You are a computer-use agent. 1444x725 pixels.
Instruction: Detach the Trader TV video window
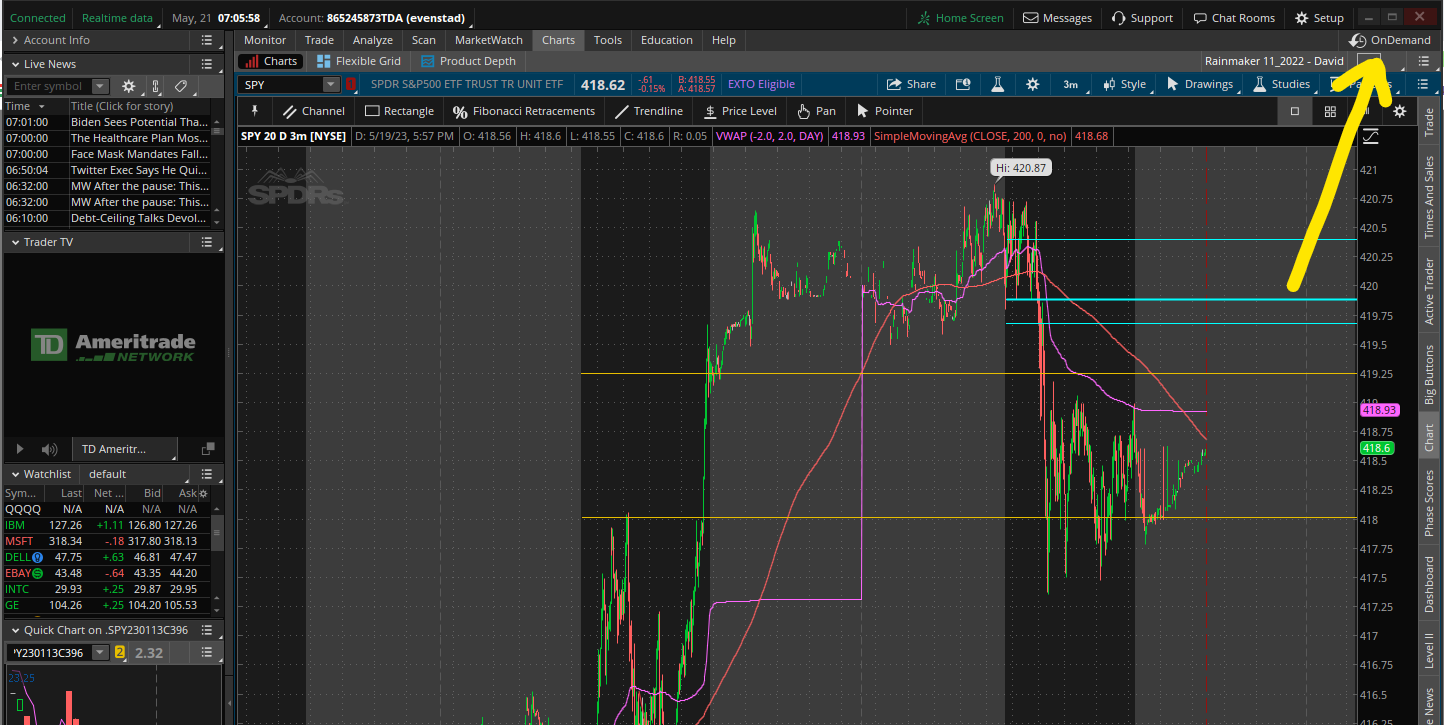207,449
